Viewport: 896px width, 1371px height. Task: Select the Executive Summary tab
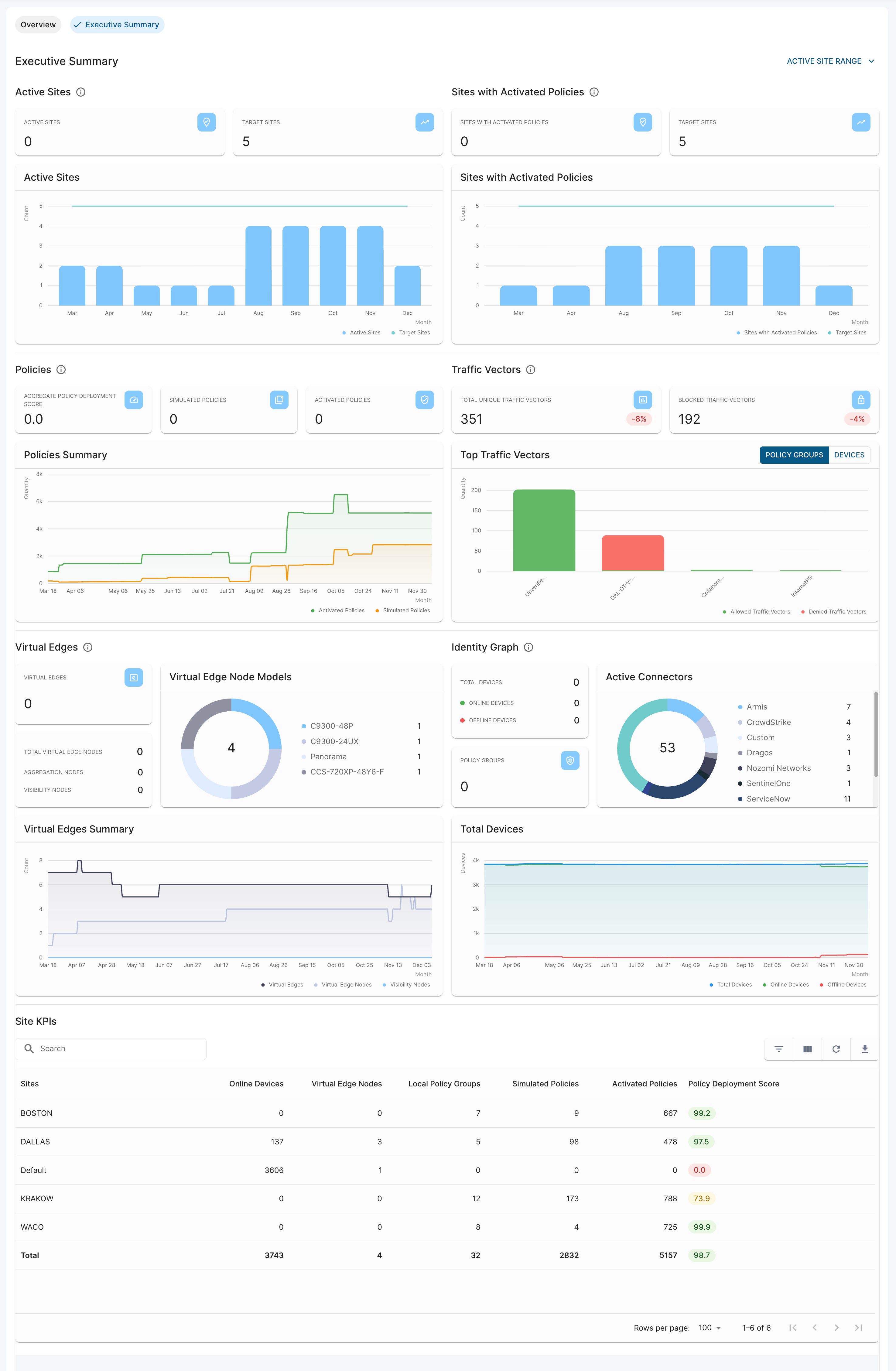coord(117,25)
